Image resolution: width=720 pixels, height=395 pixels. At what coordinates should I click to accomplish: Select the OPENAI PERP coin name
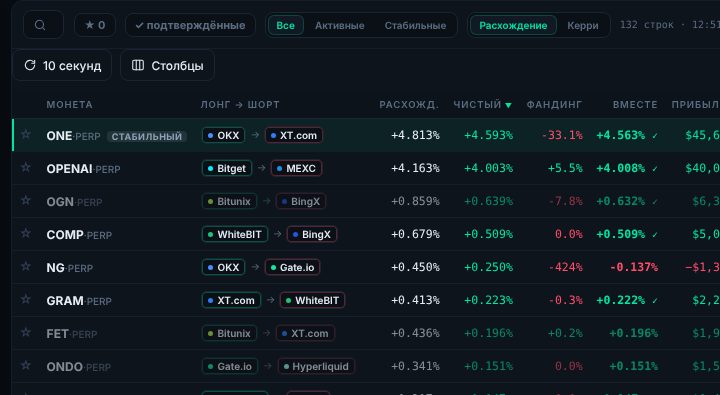point(83,169)
